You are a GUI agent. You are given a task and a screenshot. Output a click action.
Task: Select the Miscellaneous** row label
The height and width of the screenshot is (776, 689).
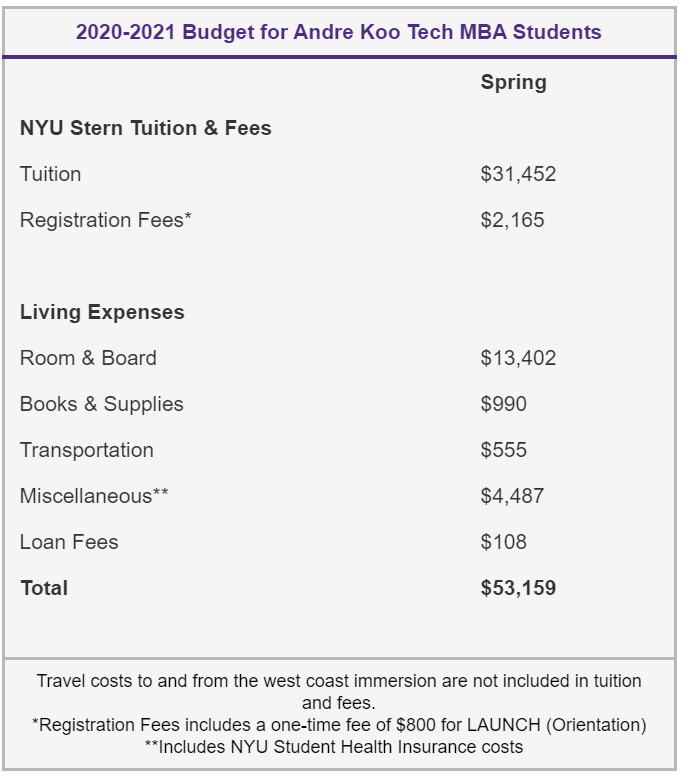point(94,496)
